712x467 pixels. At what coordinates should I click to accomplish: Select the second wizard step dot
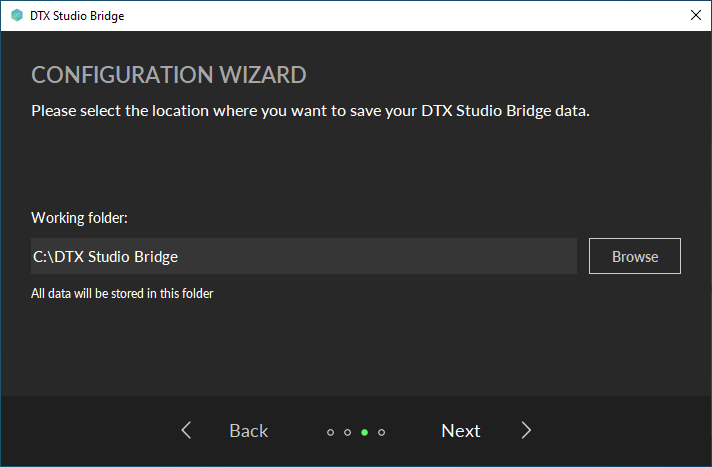(x=347, y=432)
